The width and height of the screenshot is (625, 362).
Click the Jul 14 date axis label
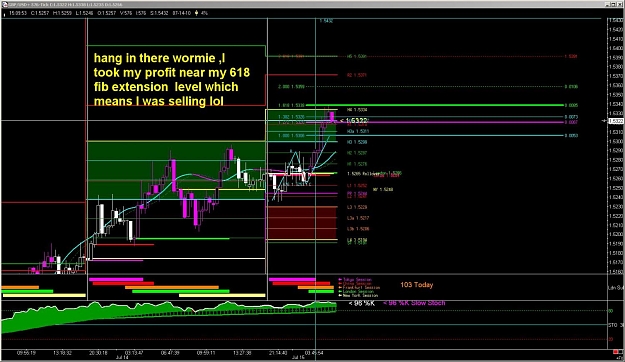coord(122,358)
